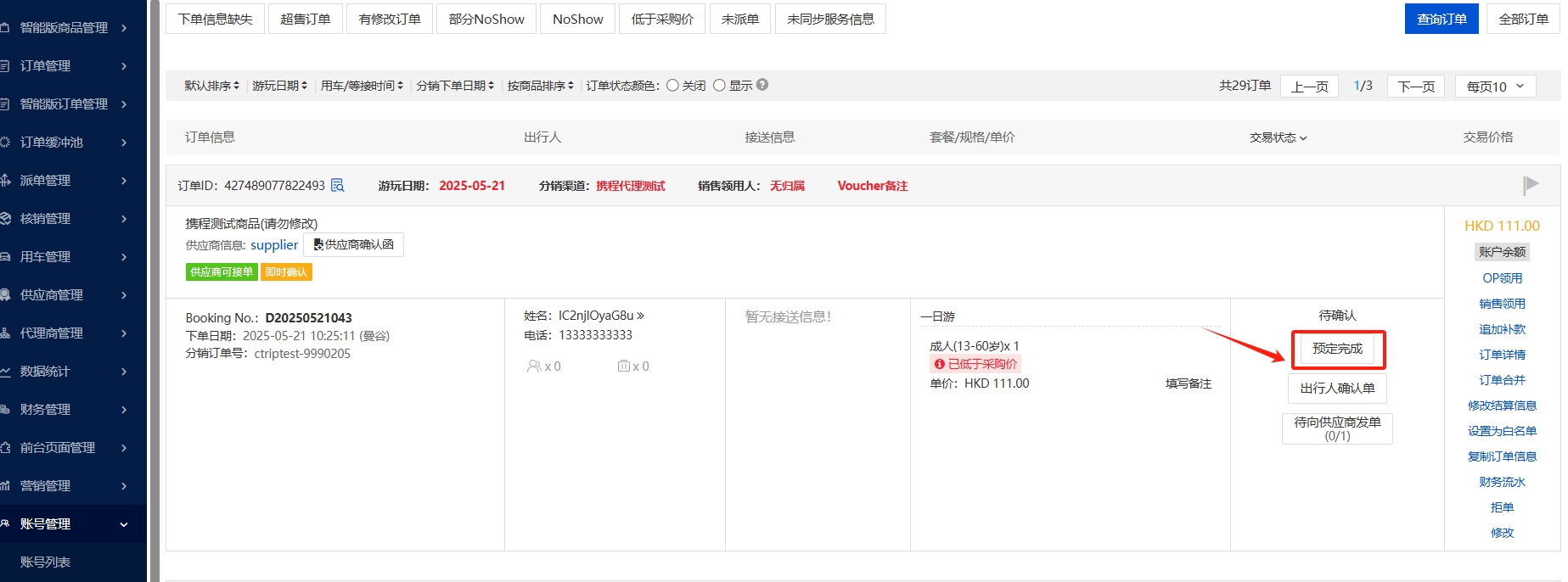Filter by 下单信息缺失 tab

click(x=216, y=19)
